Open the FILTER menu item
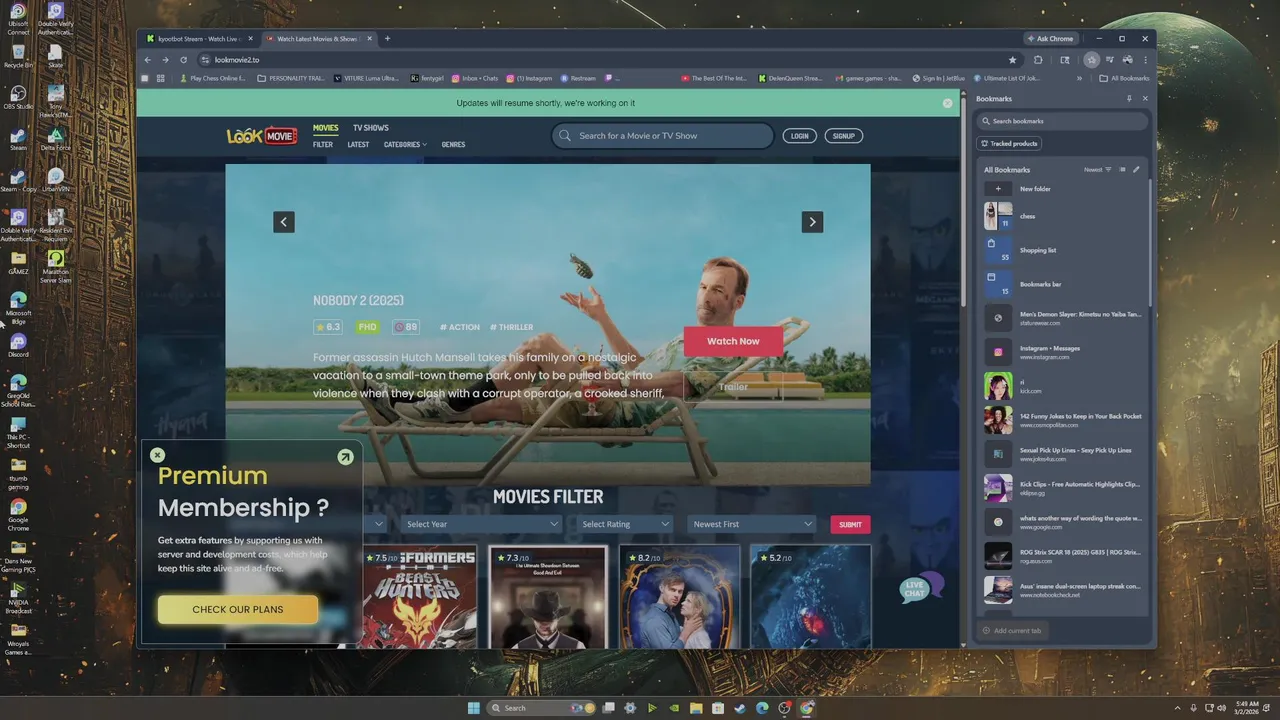 pos(323,145)
